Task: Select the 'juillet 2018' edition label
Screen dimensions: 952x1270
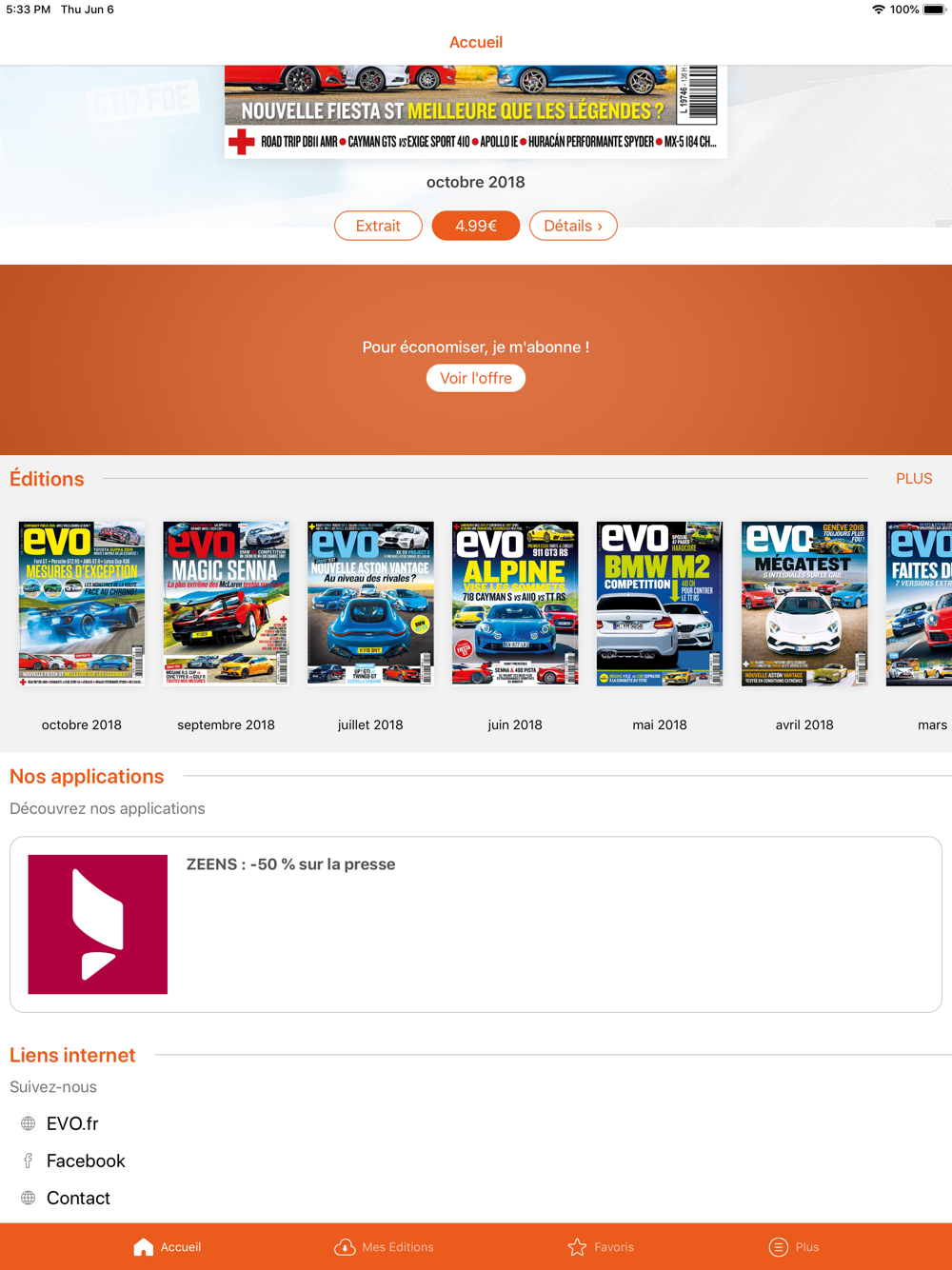Action: click(370, 724)
